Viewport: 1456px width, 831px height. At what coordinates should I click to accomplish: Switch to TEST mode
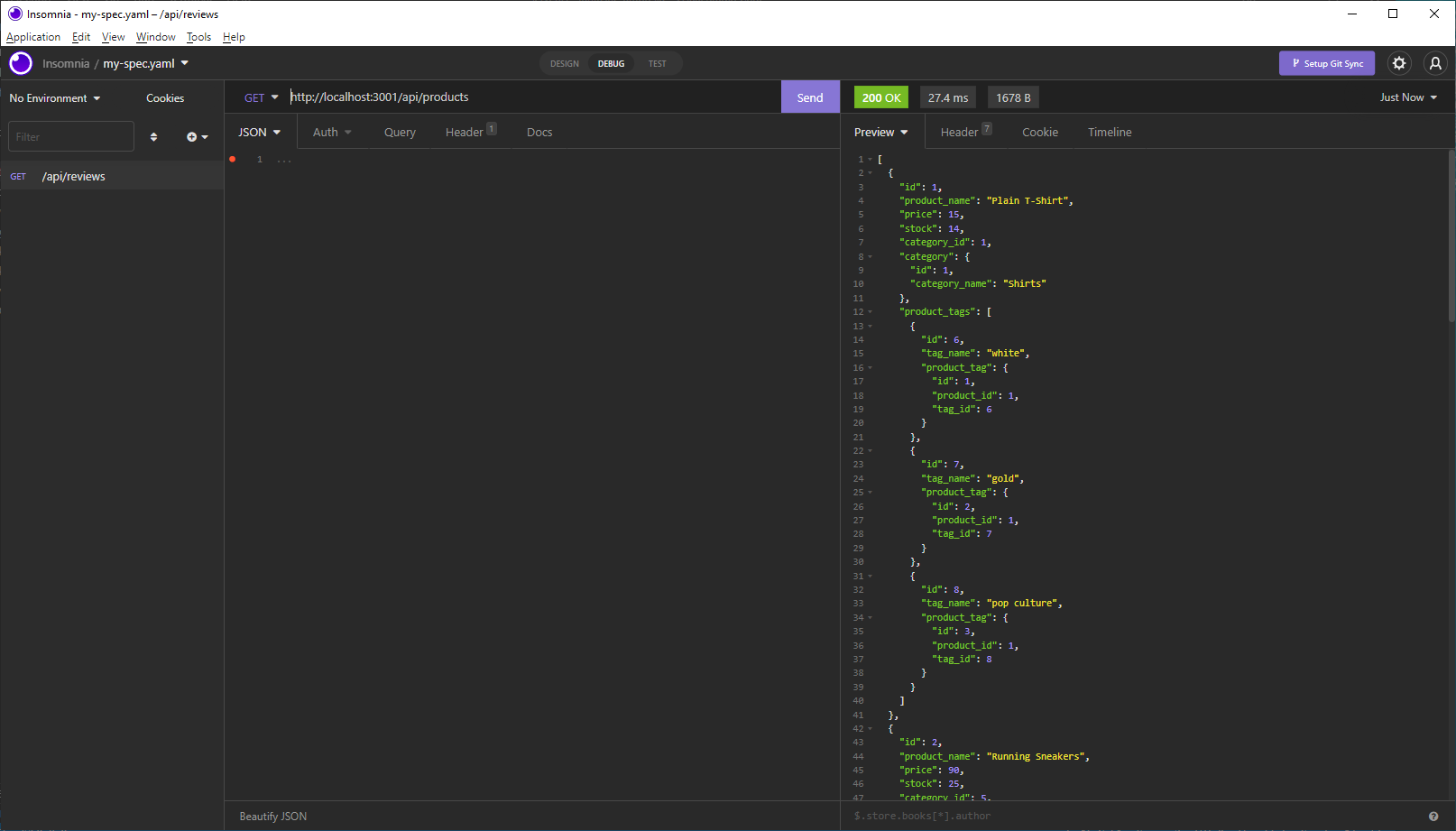[x=657, y=64]
